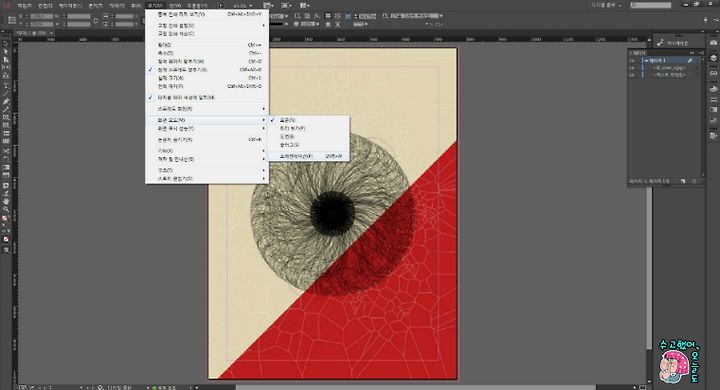The height and width of the screenshot is (390, 720).
Task: Select the Content Collector tool
Action: coord(6,76)
